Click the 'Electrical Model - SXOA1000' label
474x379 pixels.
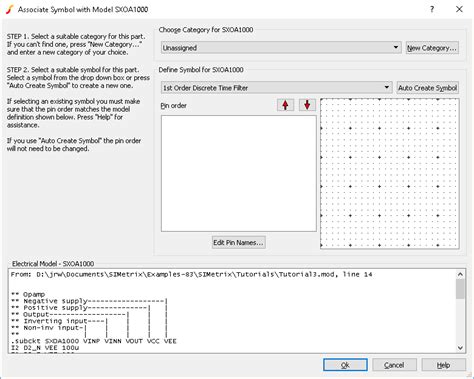(x=53, y=264)
